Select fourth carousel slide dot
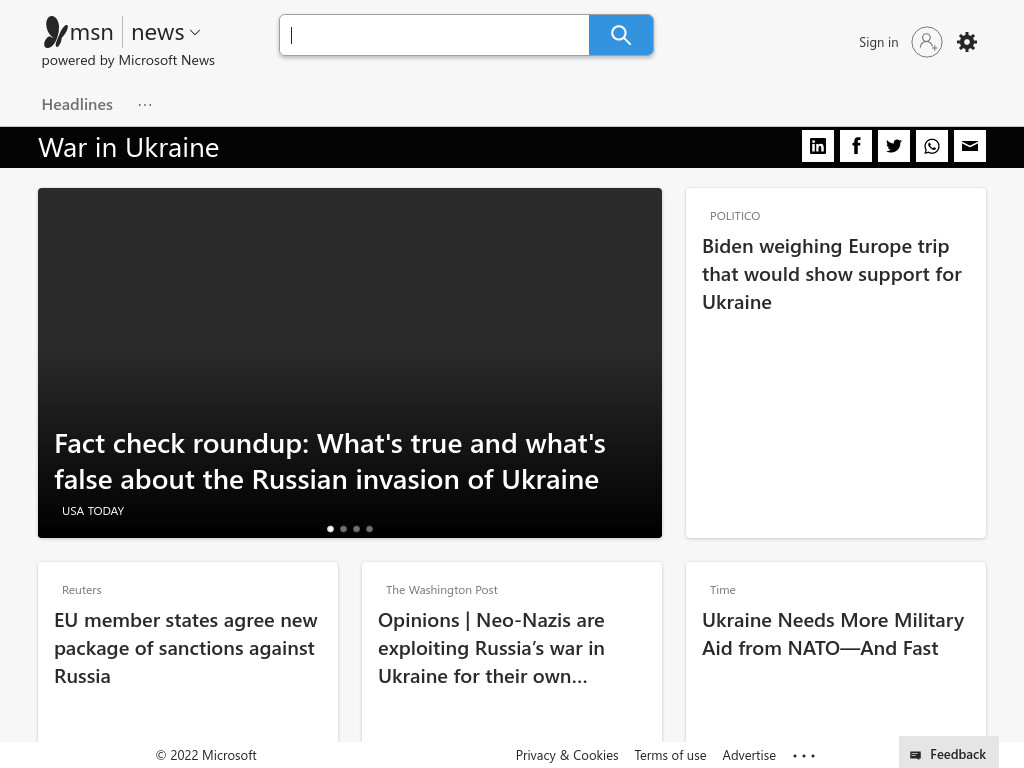Screen dimensions: 1024x768 click(370, 529)
